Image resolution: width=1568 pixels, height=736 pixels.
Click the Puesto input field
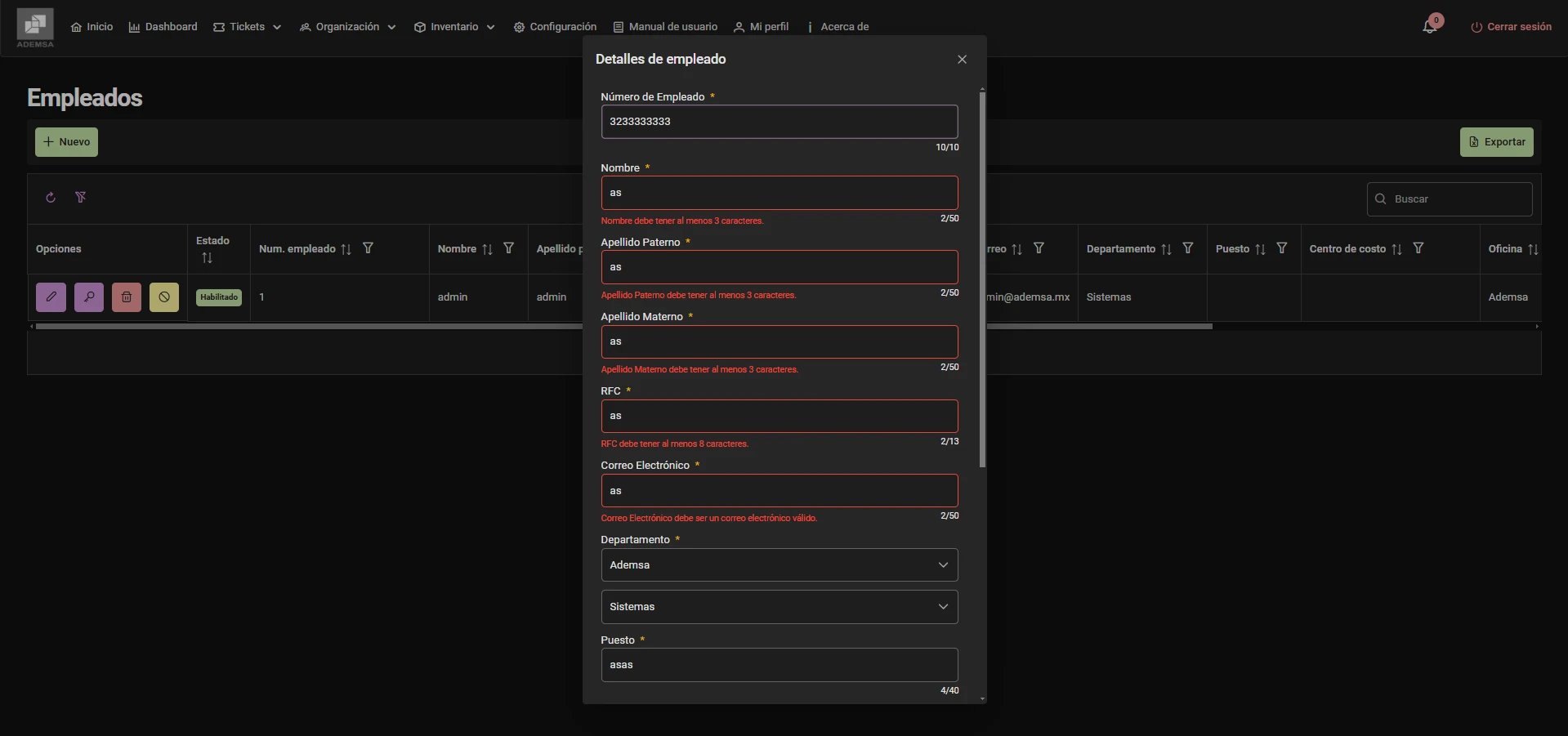[x=780, y=665]
